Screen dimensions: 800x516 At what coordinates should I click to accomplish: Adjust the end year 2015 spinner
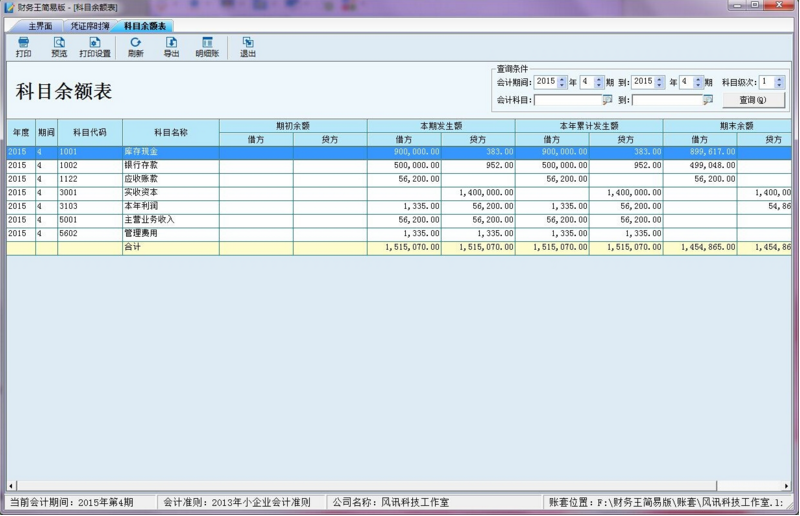660,82
